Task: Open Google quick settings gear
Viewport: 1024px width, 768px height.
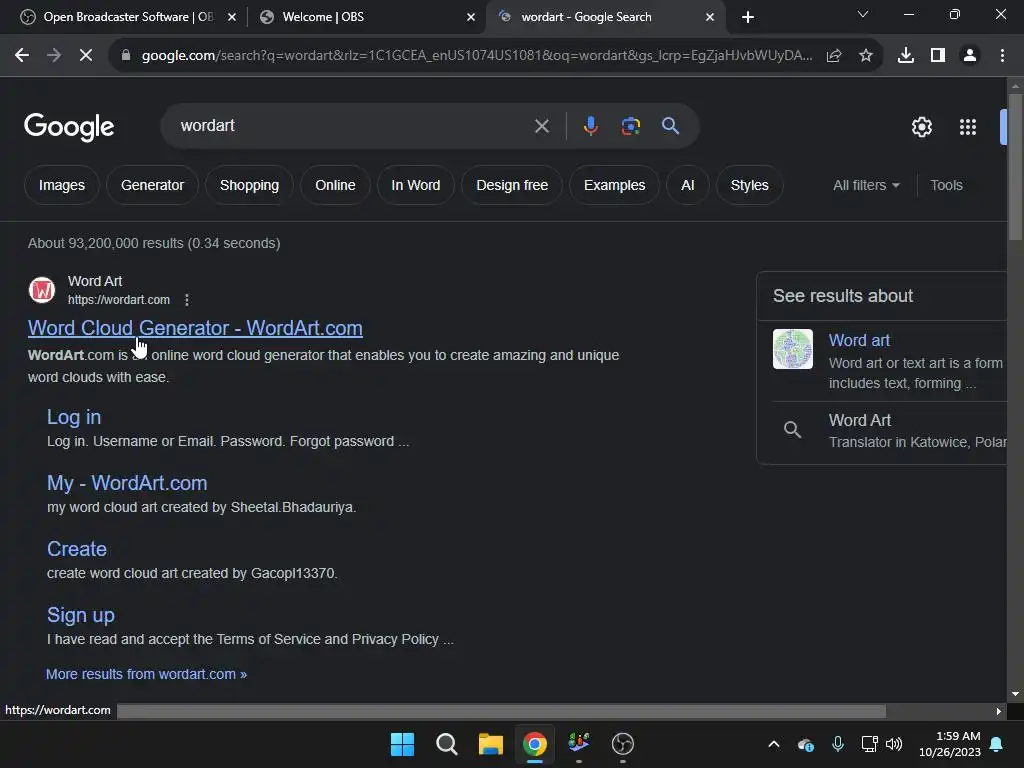Action: tap(921, 127)
